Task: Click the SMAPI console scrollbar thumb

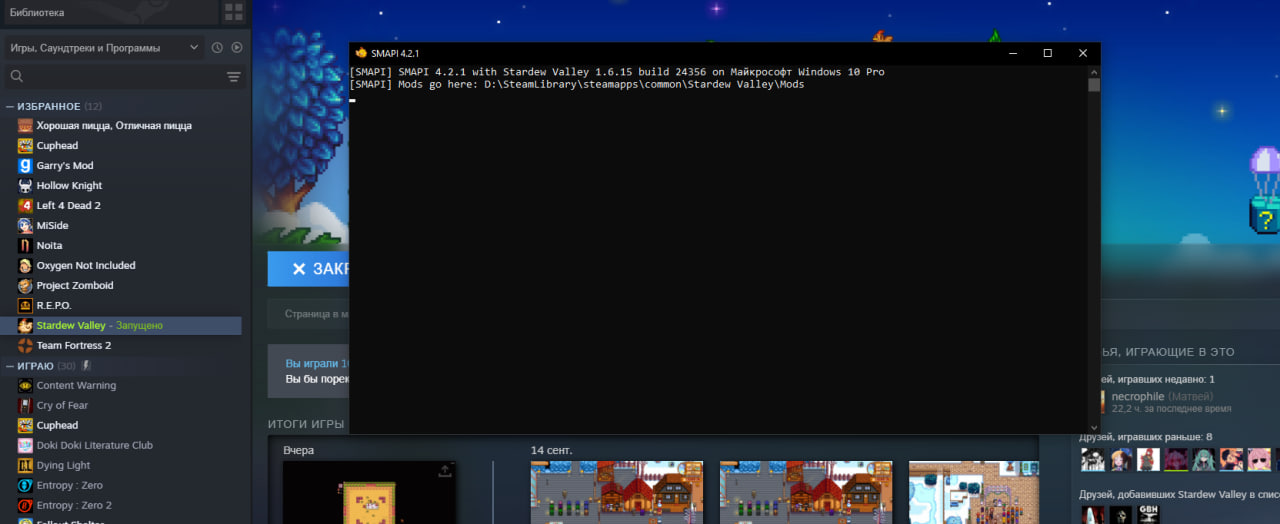Action: pyautogui.click(x=1094, y=85)
